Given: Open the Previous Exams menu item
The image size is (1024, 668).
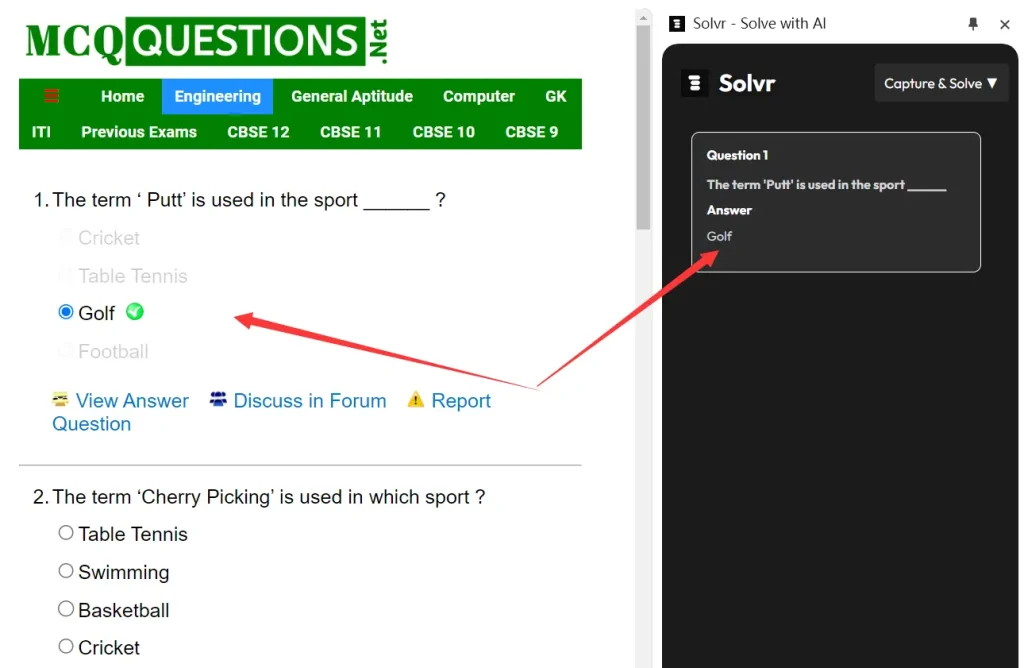Looking at the screenshot, I should (x=139, y=131).
